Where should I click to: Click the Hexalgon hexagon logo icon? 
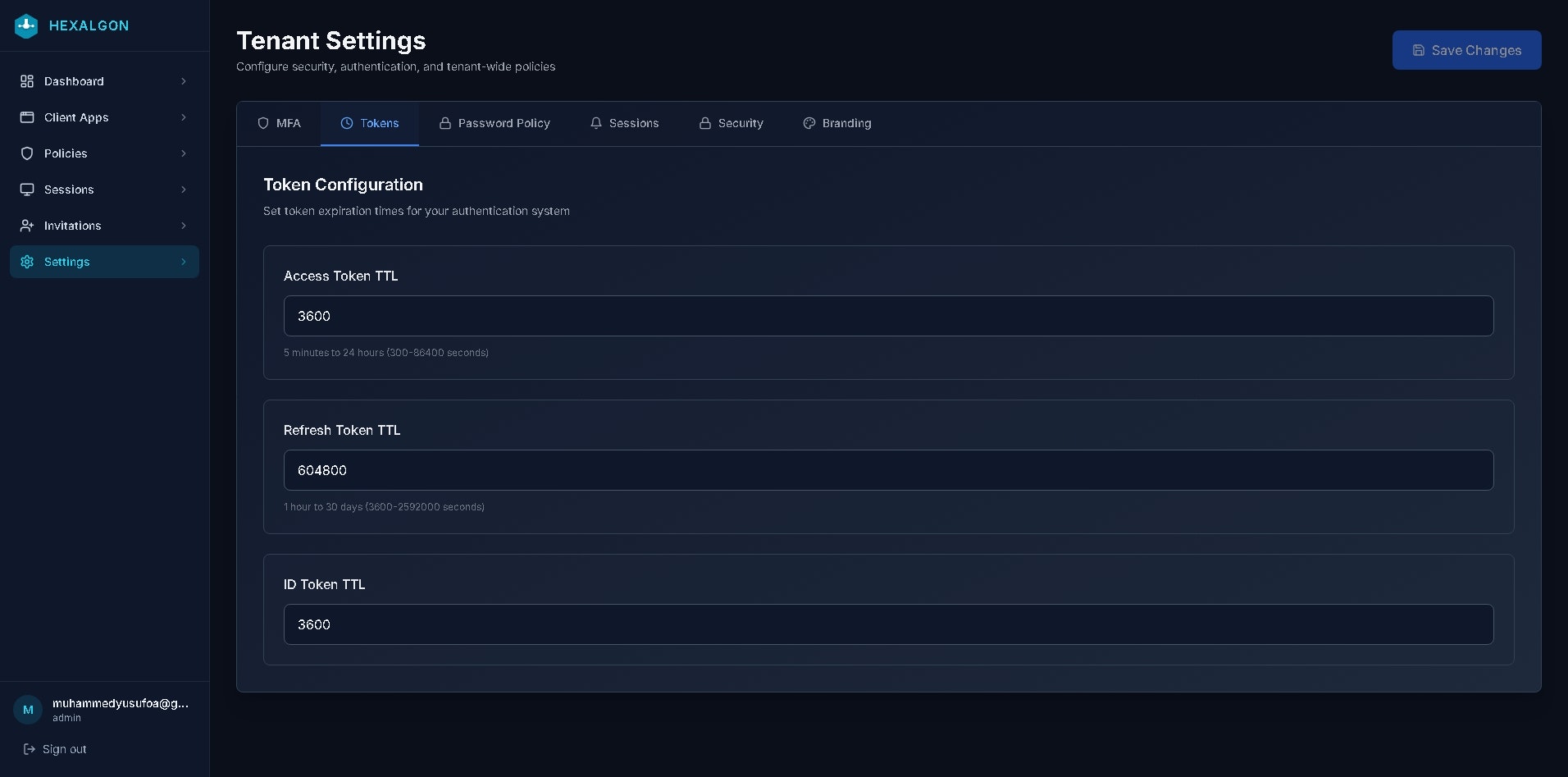(26, 25)
